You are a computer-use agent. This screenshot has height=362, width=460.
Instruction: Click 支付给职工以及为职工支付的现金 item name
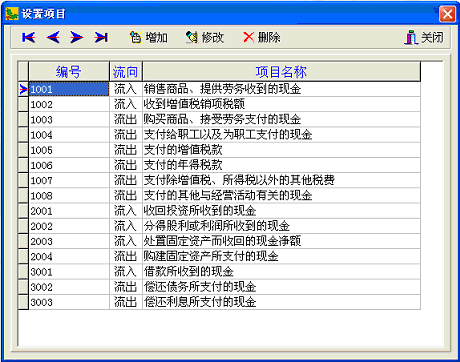click(228, 135)
